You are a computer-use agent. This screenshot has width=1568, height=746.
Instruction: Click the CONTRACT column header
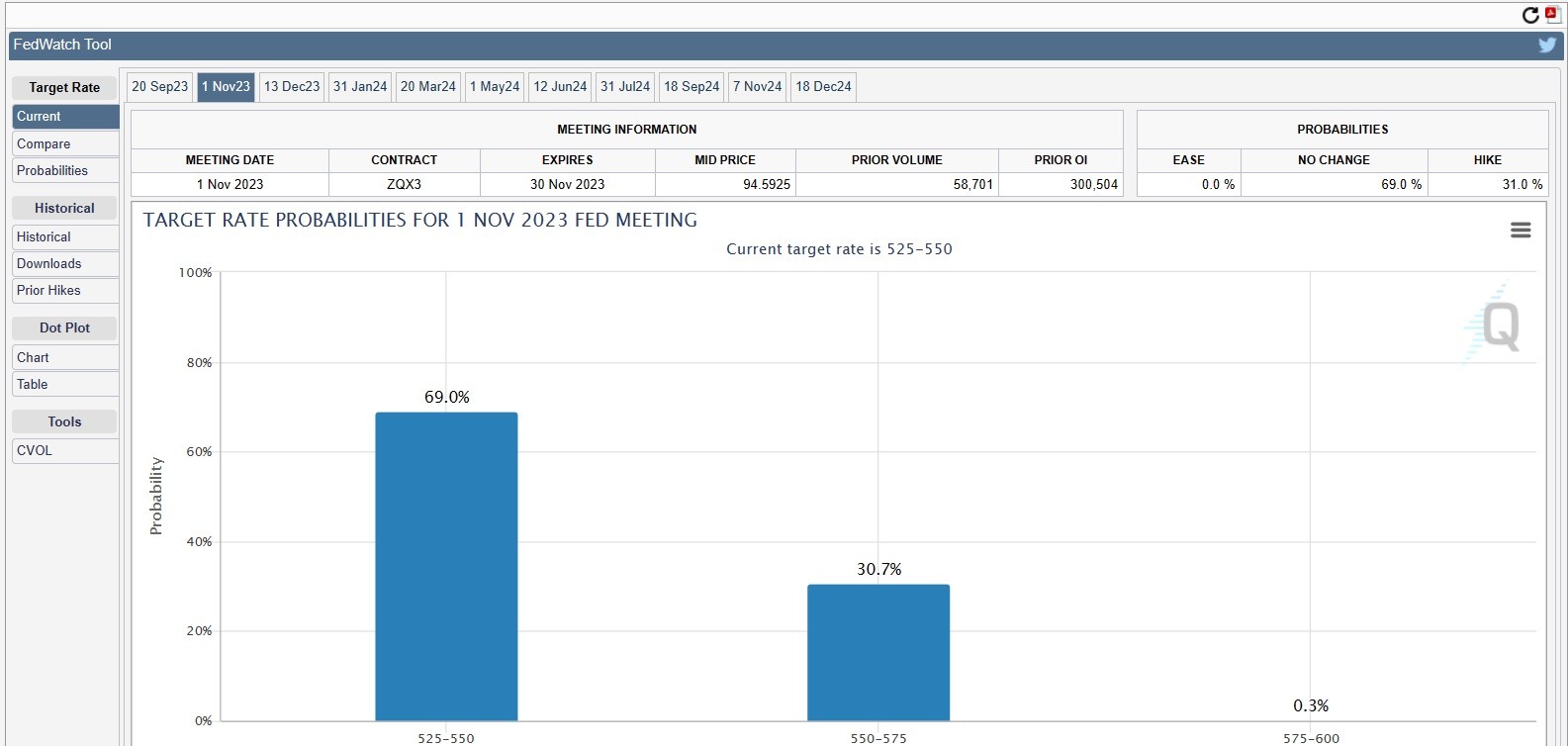[x=404, y=160]
